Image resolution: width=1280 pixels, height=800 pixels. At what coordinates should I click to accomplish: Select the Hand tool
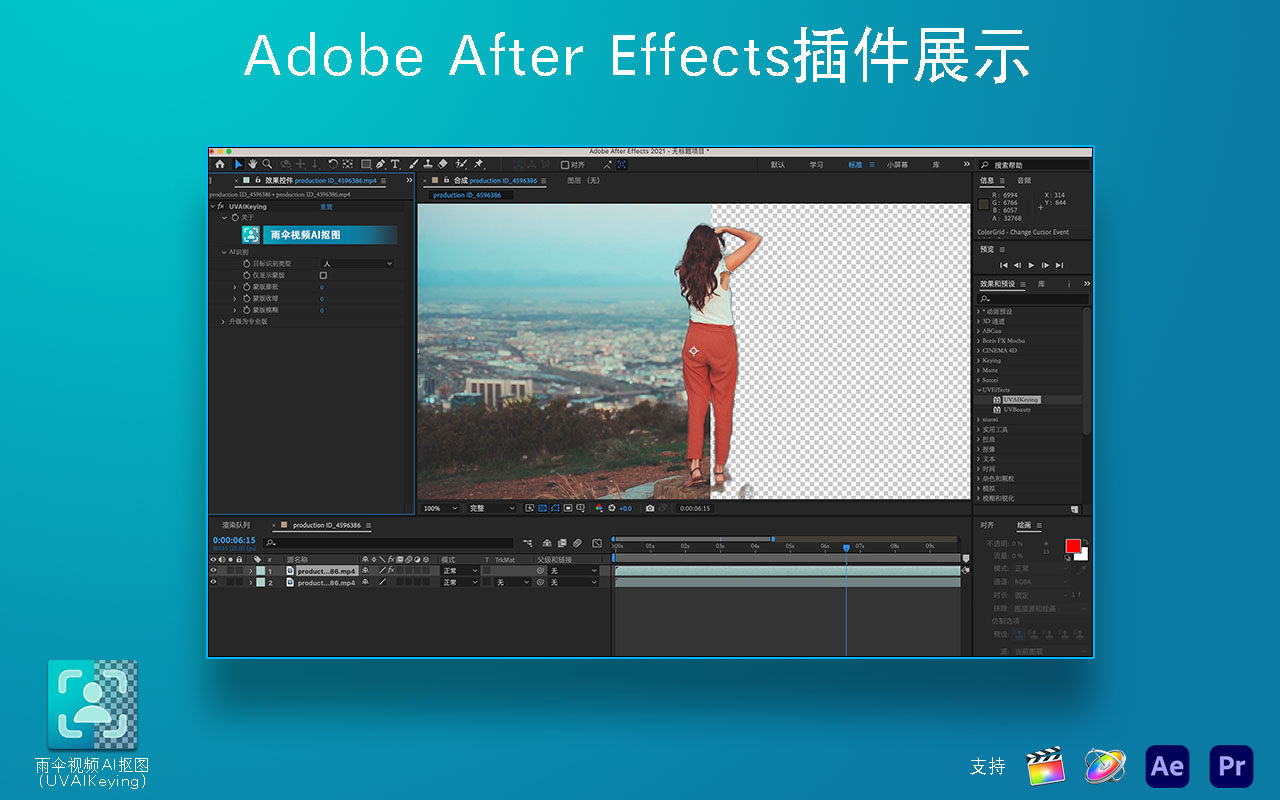point(253,164)
